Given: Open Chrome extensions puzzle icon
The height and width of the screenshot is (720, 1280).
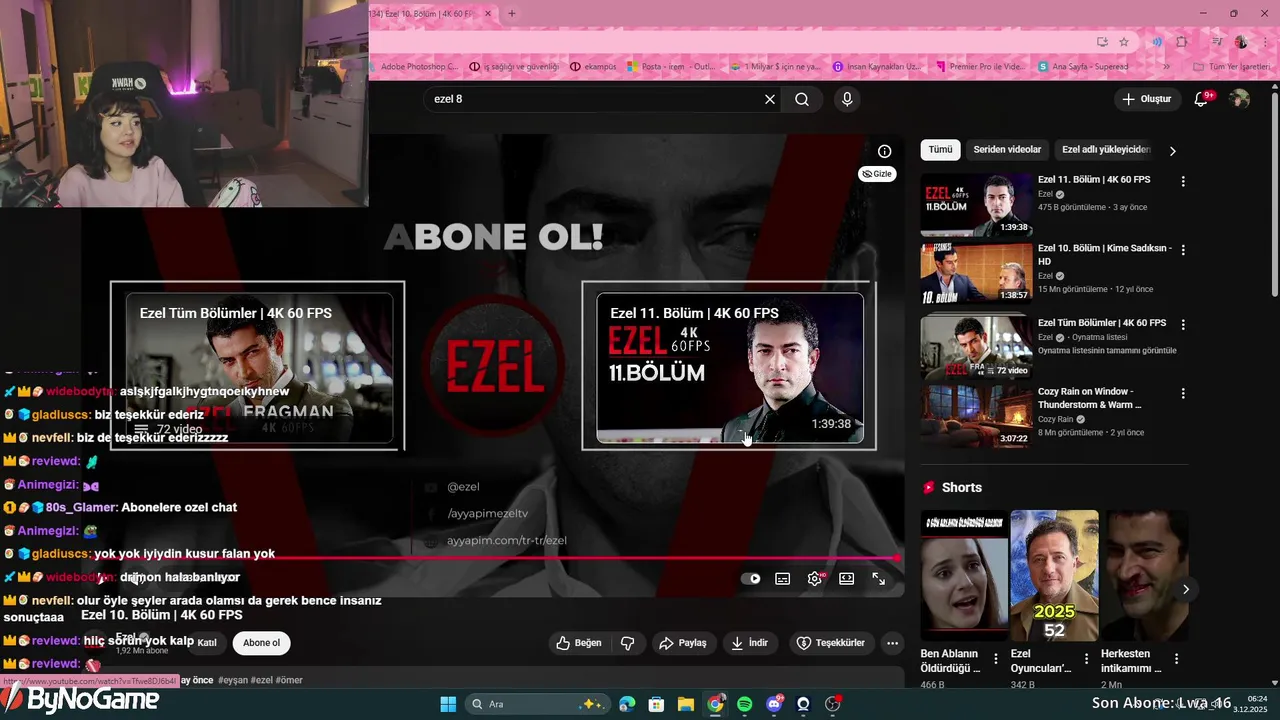Looking at the screenshot, I should pyautogui.click(x=1182, y=42).
